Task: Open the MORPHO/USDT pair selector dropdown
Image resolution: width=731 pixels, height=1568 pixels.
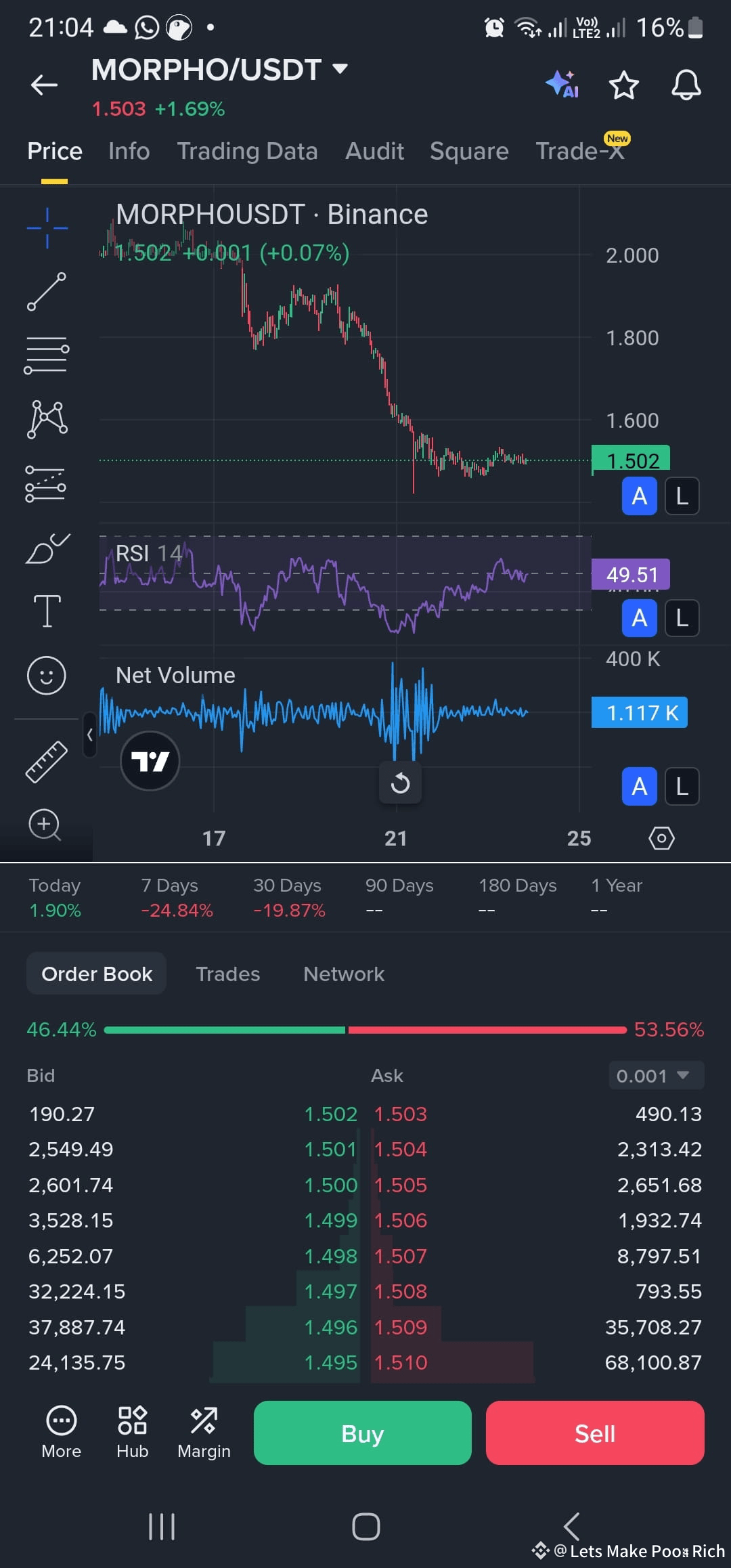Action: pos(220,70)
